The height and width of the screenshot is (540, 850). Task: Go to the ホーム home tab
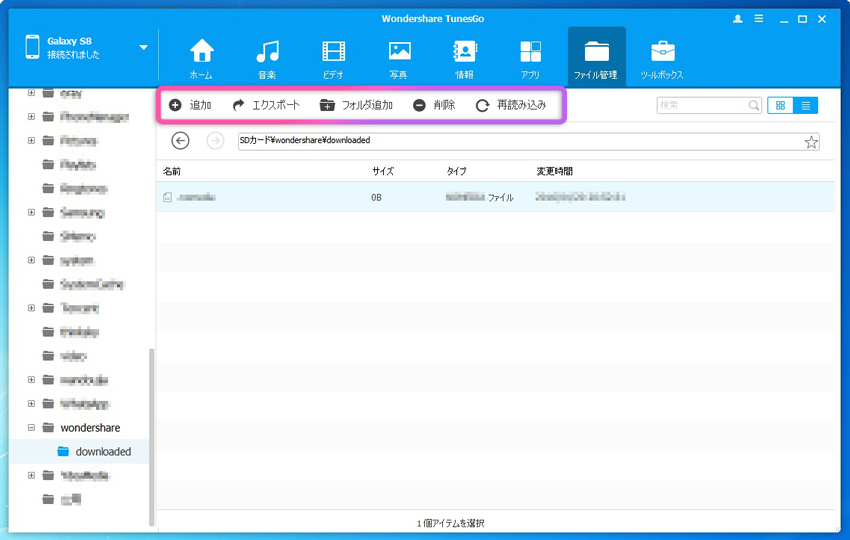[201, 59]
